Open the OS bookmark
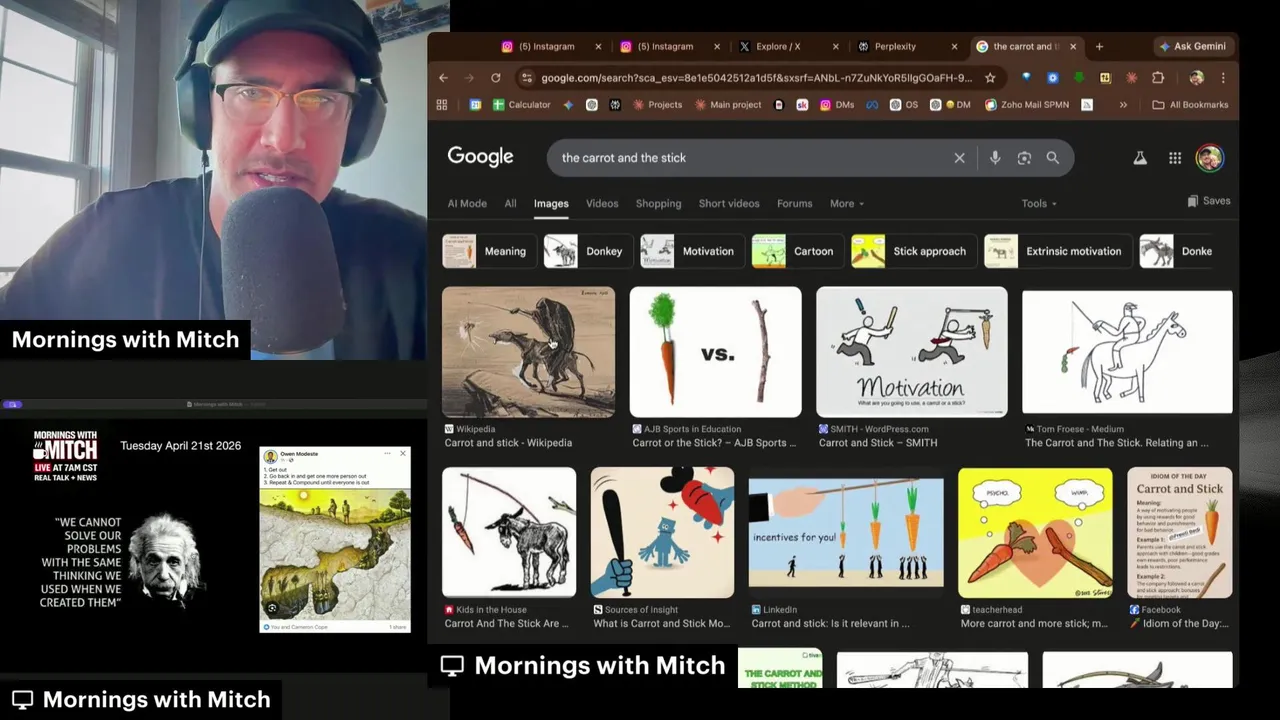The image size is (1280, 720). point(904,104)
